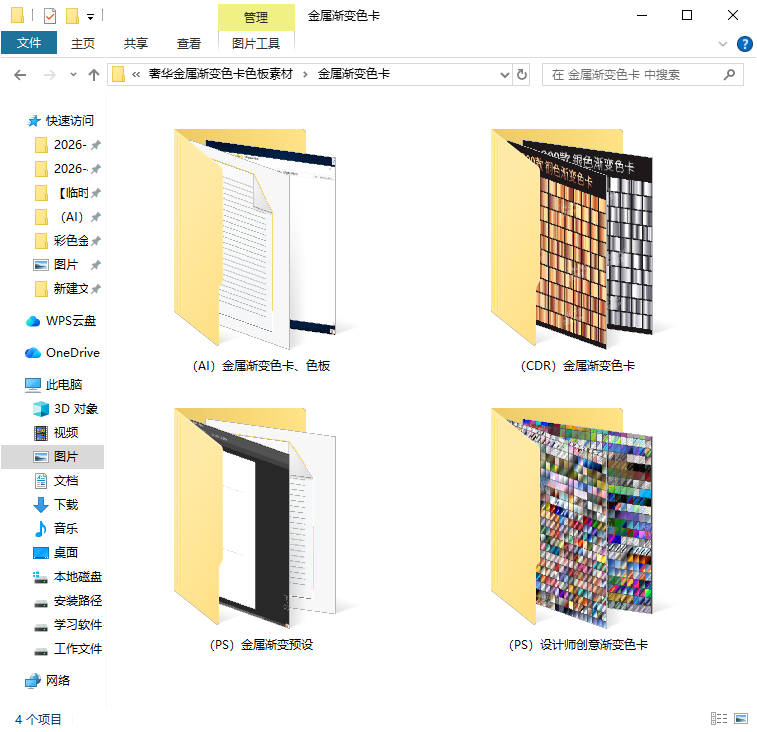Click the search magnifier icon

(x=729, y=75)
